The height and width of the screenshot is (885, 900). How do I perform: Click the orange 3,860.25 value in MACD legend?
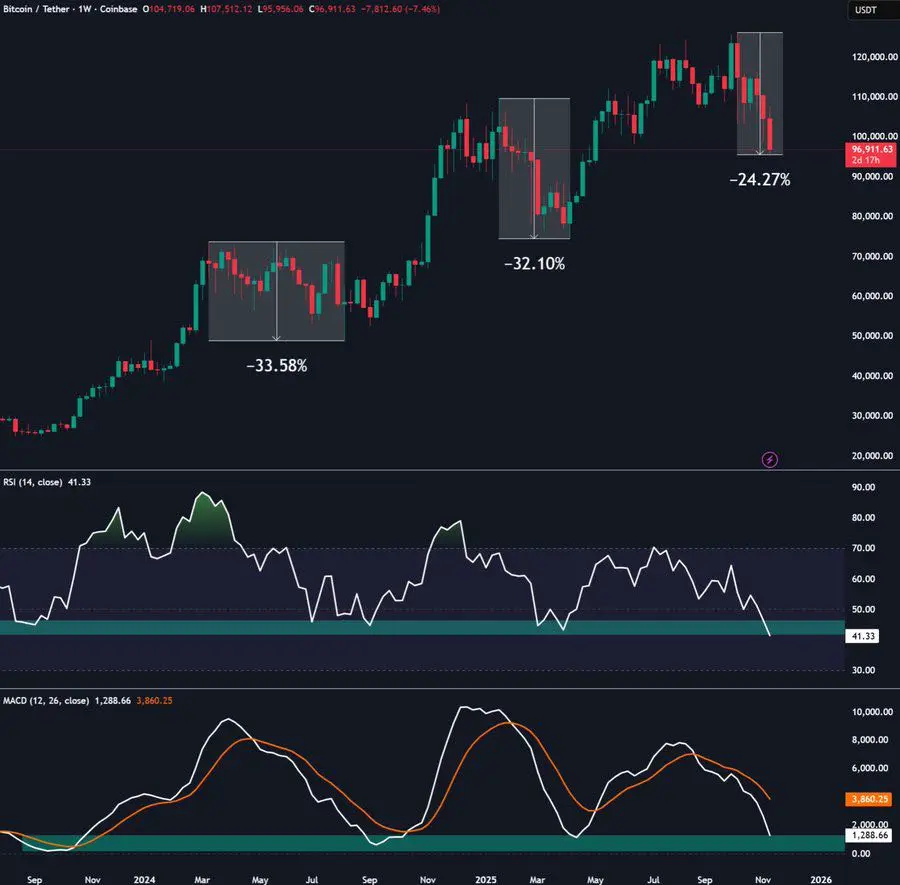(x=154, y=701)
